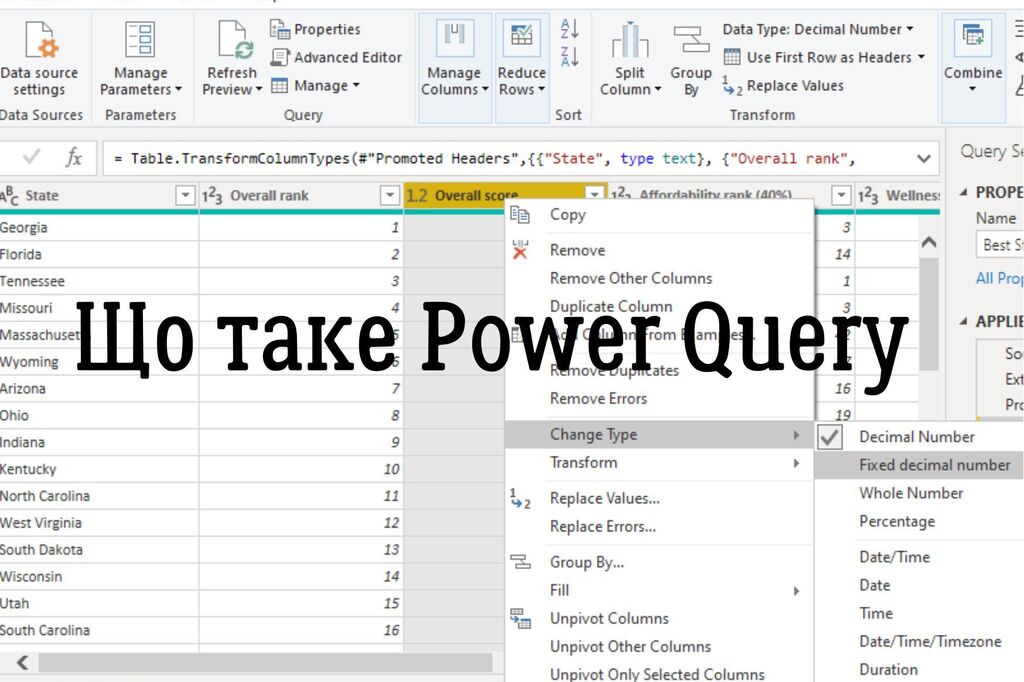1024x682 pixels.
Task: Choose Group By... in context menu
Action: [586, 562]
